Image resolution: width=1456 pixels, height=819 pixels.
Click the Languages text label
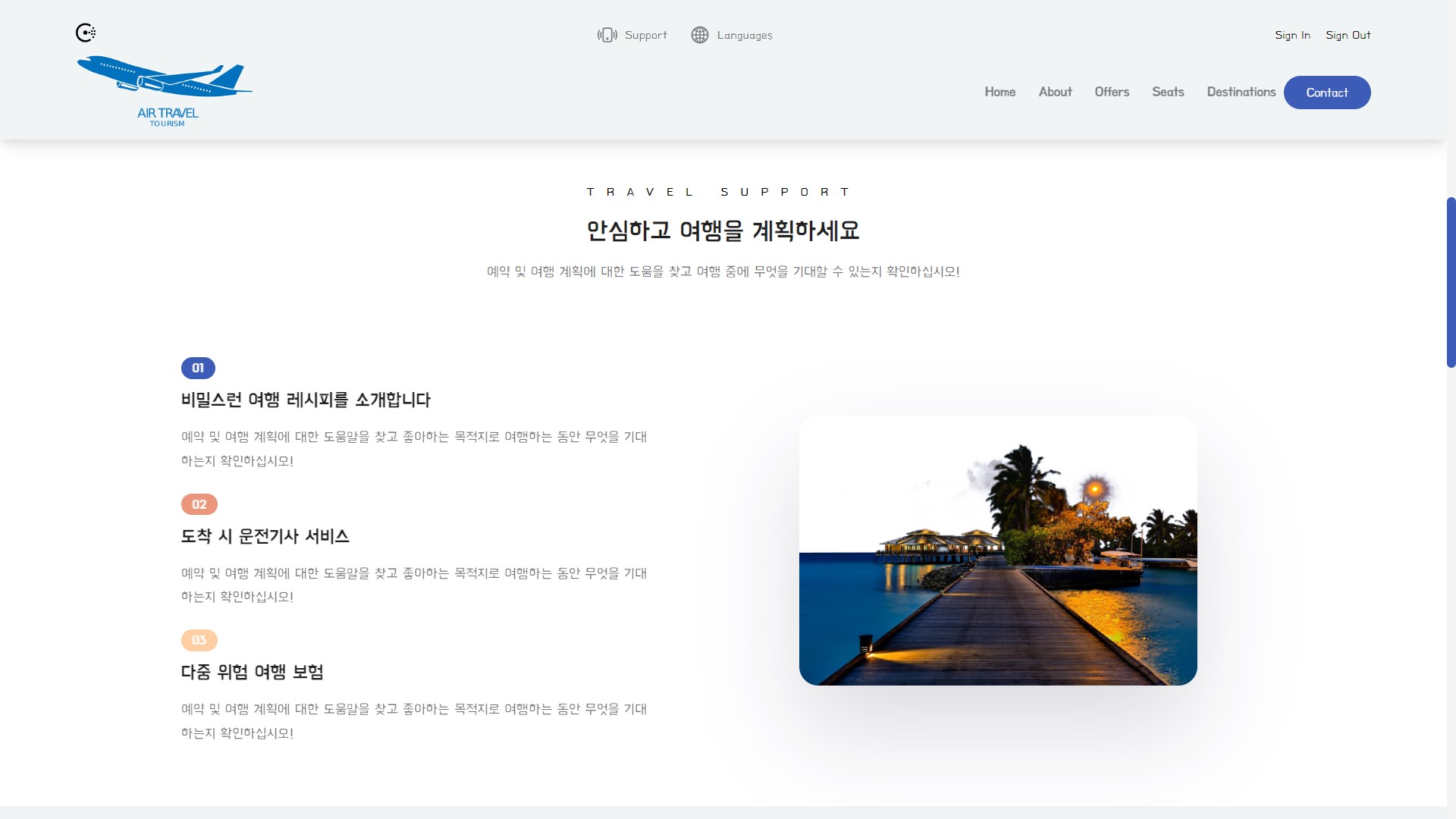click(x=745, y=35)
